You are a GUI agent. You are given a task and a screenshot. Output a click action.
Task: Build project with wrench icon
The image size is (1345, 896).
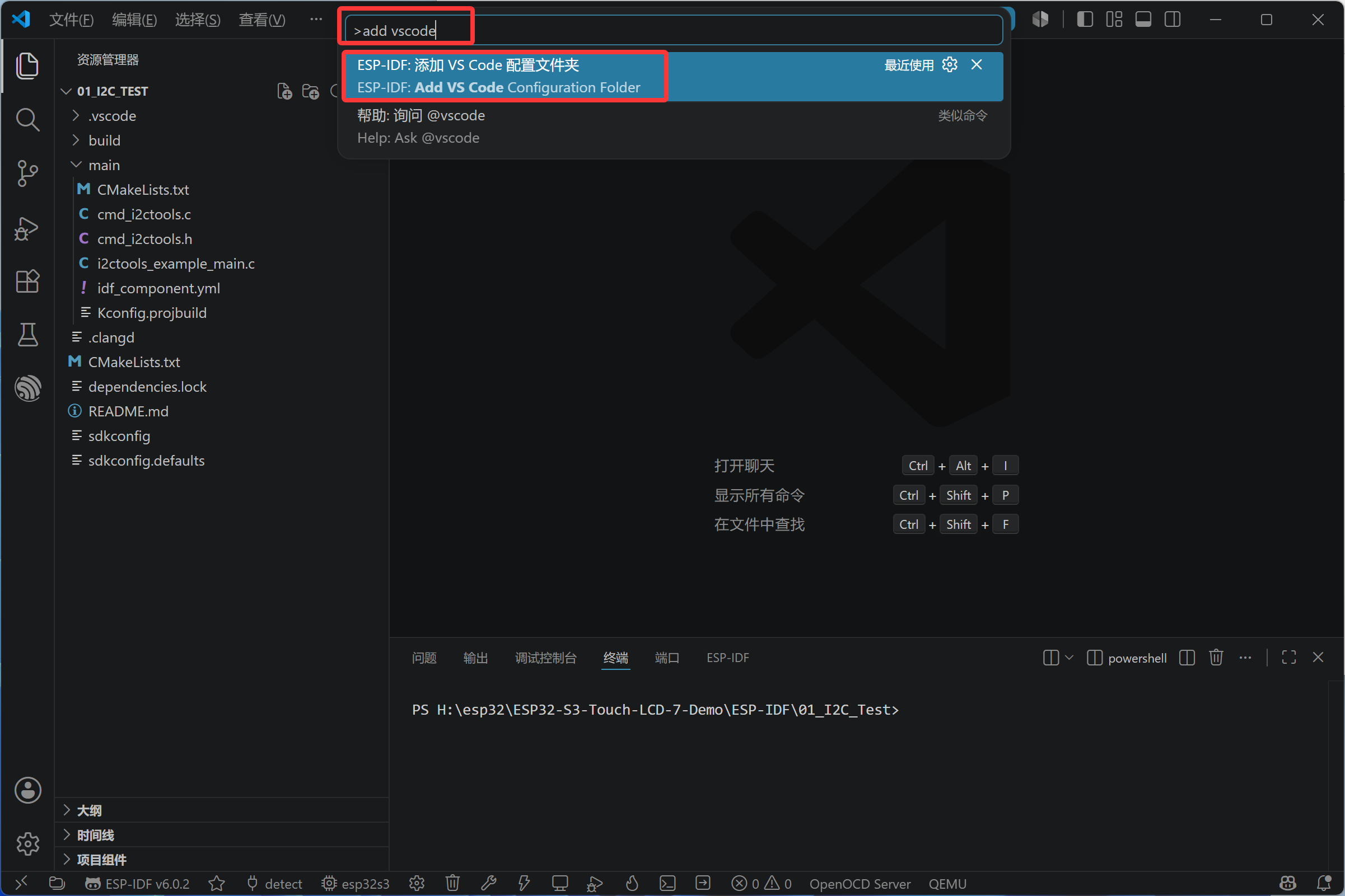489,884
